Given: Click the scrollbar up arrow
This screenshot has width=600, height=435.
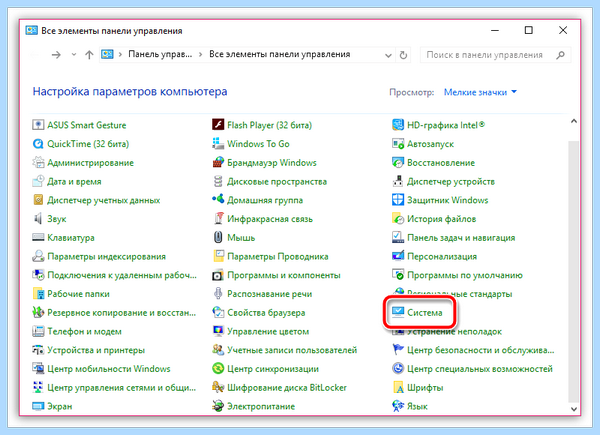Looking at the screenshot, I should (574, 121).
